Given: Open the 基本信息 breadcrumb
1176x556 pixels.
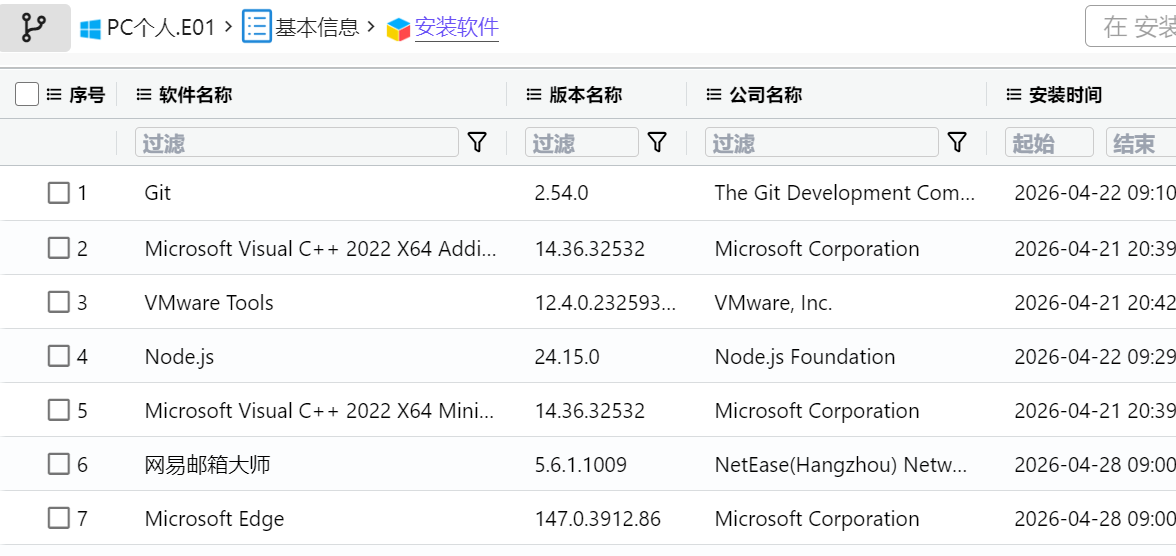Looking at the screenshot, I should coord(317,29).
